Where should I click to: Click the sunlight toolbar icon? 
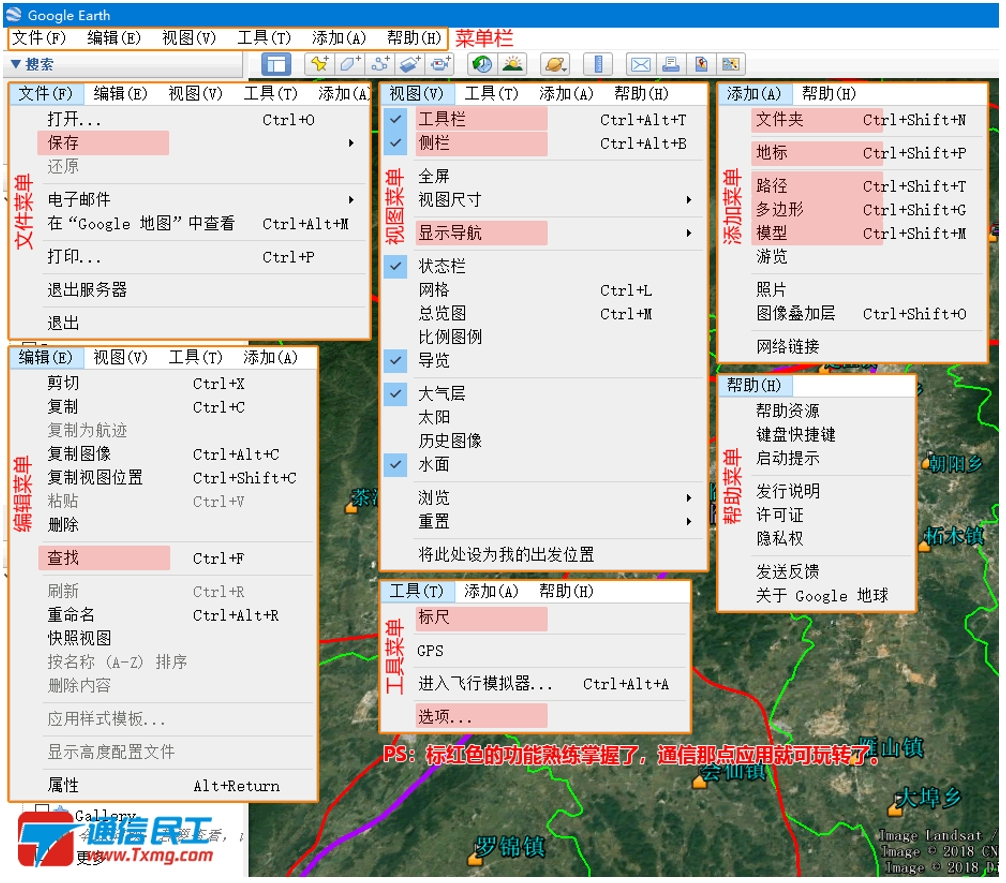513,64
